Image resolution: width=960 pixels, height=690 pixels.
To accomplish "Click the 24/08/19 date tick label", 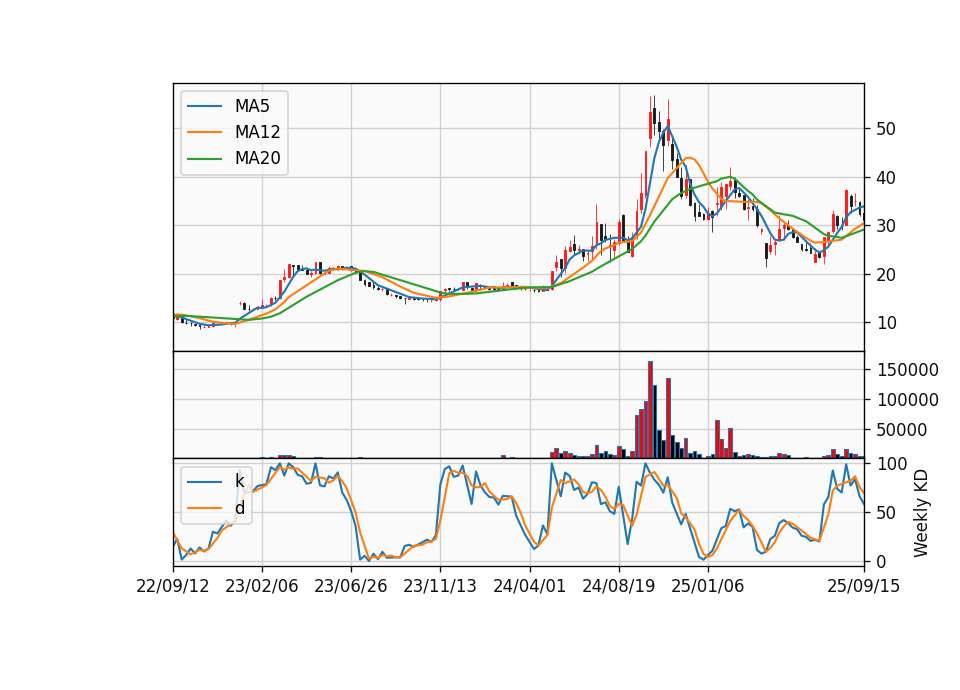I will pyautogui.click(x=618, y=586).
